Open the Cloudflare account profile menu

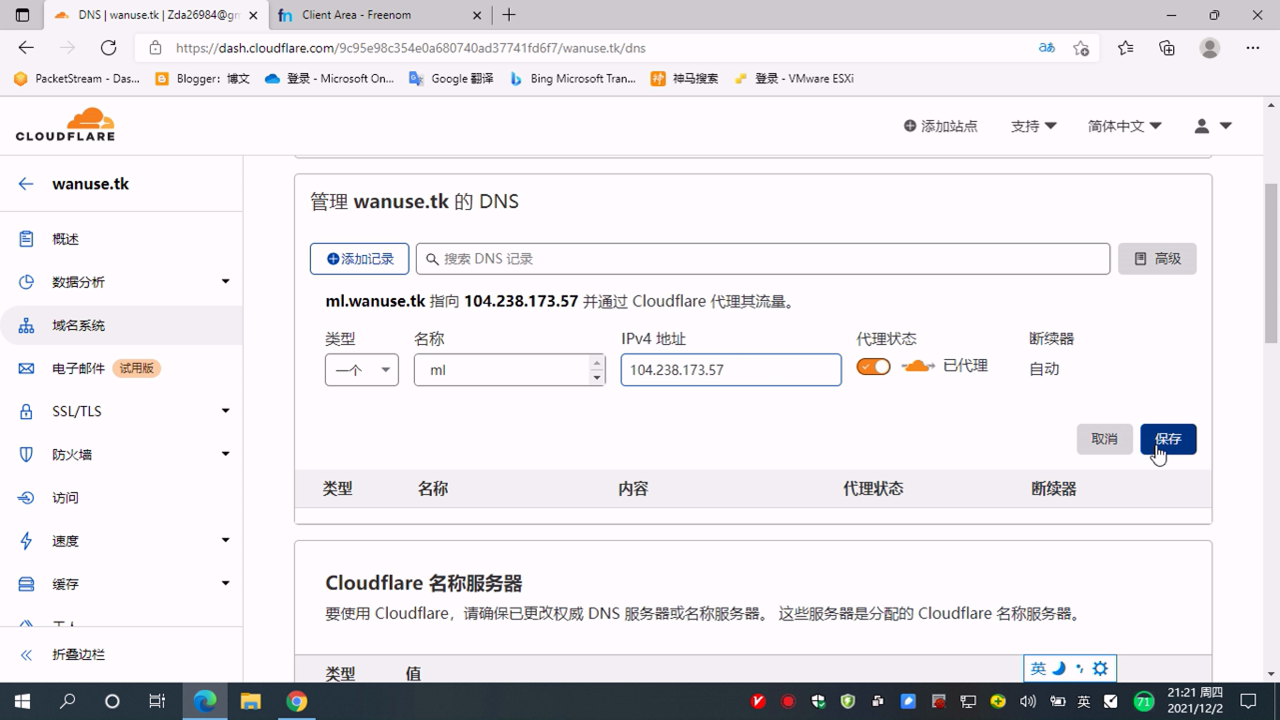(x=1212, y=126)
